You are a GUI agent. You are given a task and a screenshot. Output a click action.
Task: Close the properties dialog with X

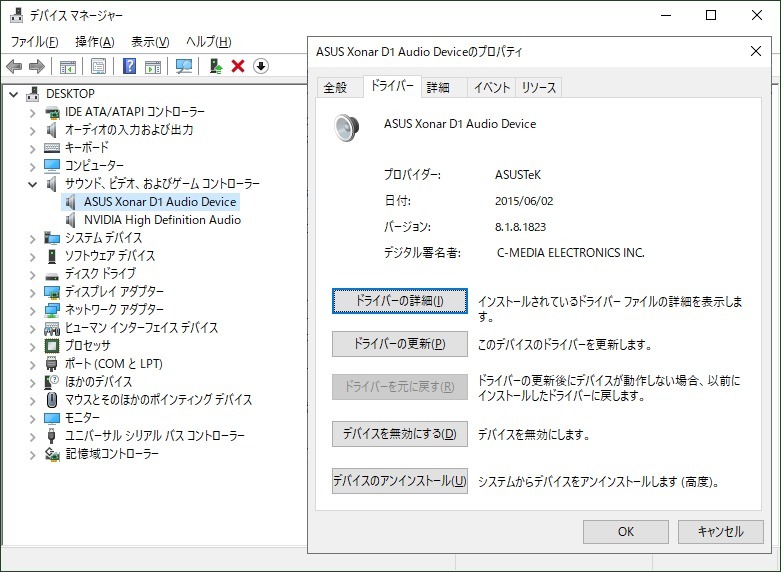click(756, 51)
